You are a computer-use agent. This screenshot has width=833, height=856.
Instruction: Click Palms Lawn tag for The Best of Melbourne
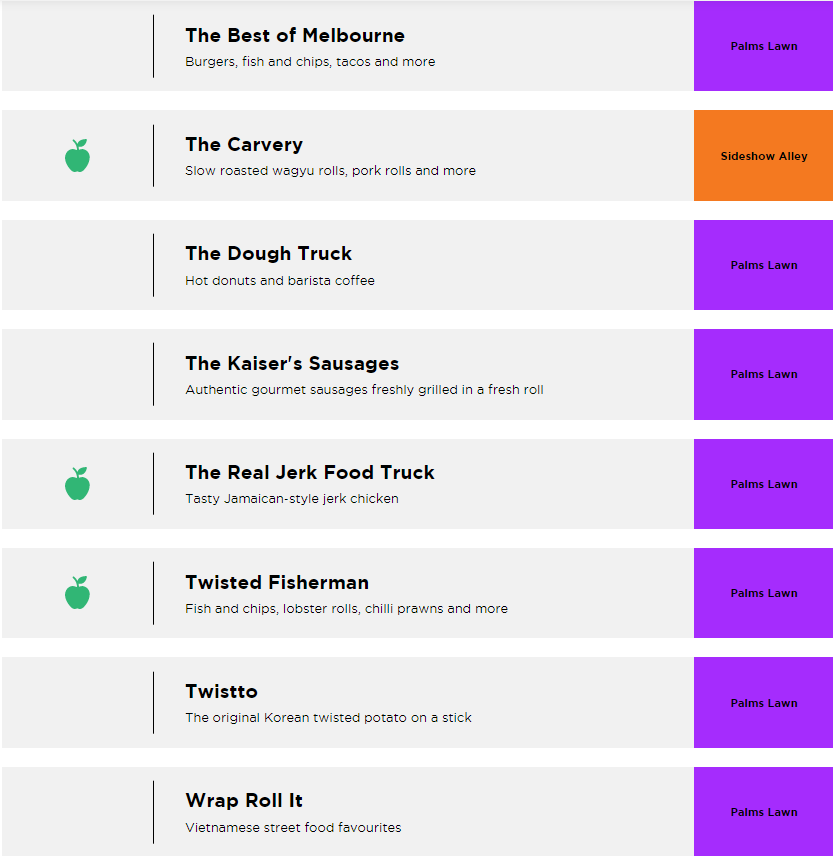764,46
